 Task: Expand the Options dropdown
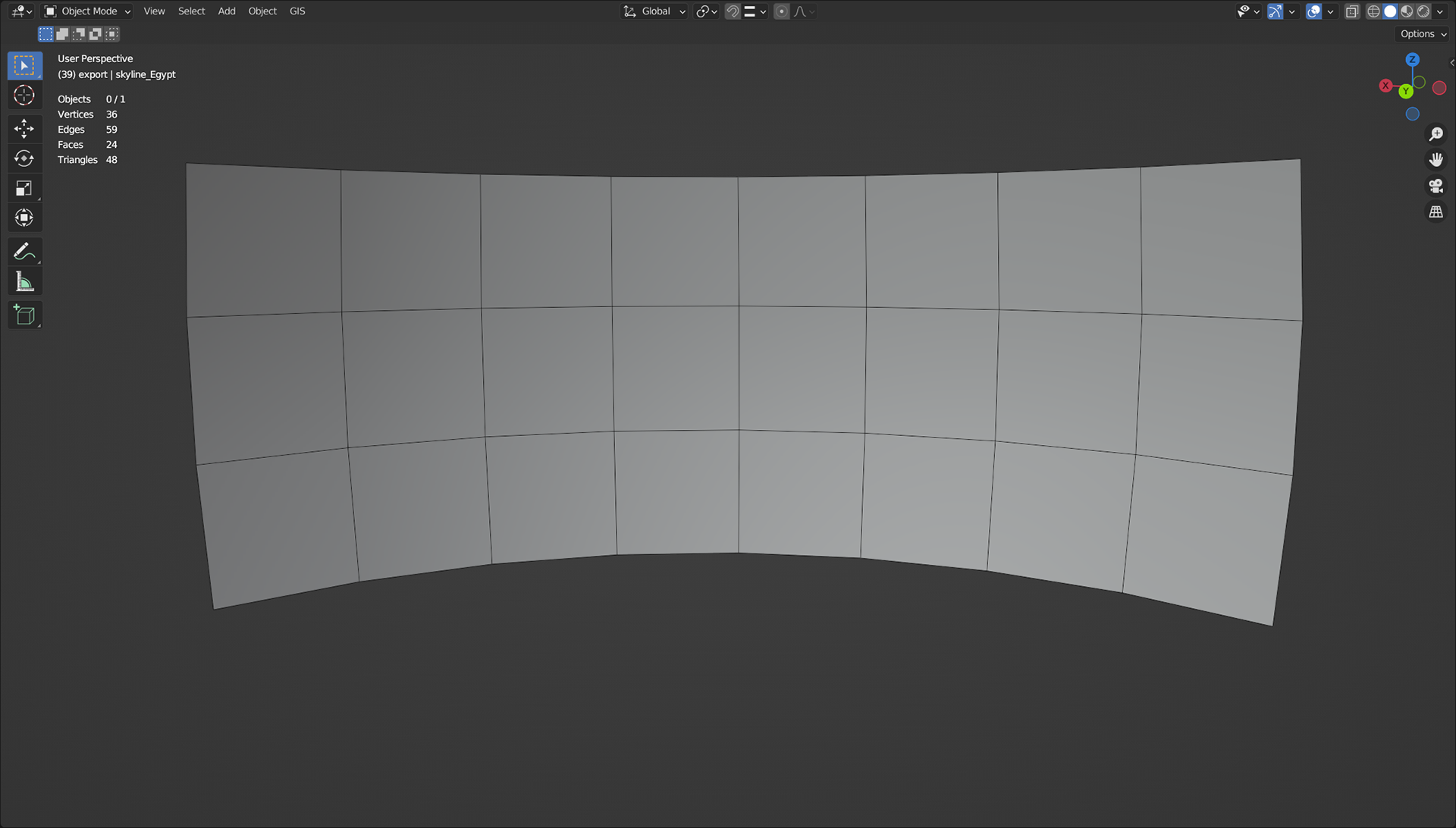pyautogui.click(x=1423, y=34)
